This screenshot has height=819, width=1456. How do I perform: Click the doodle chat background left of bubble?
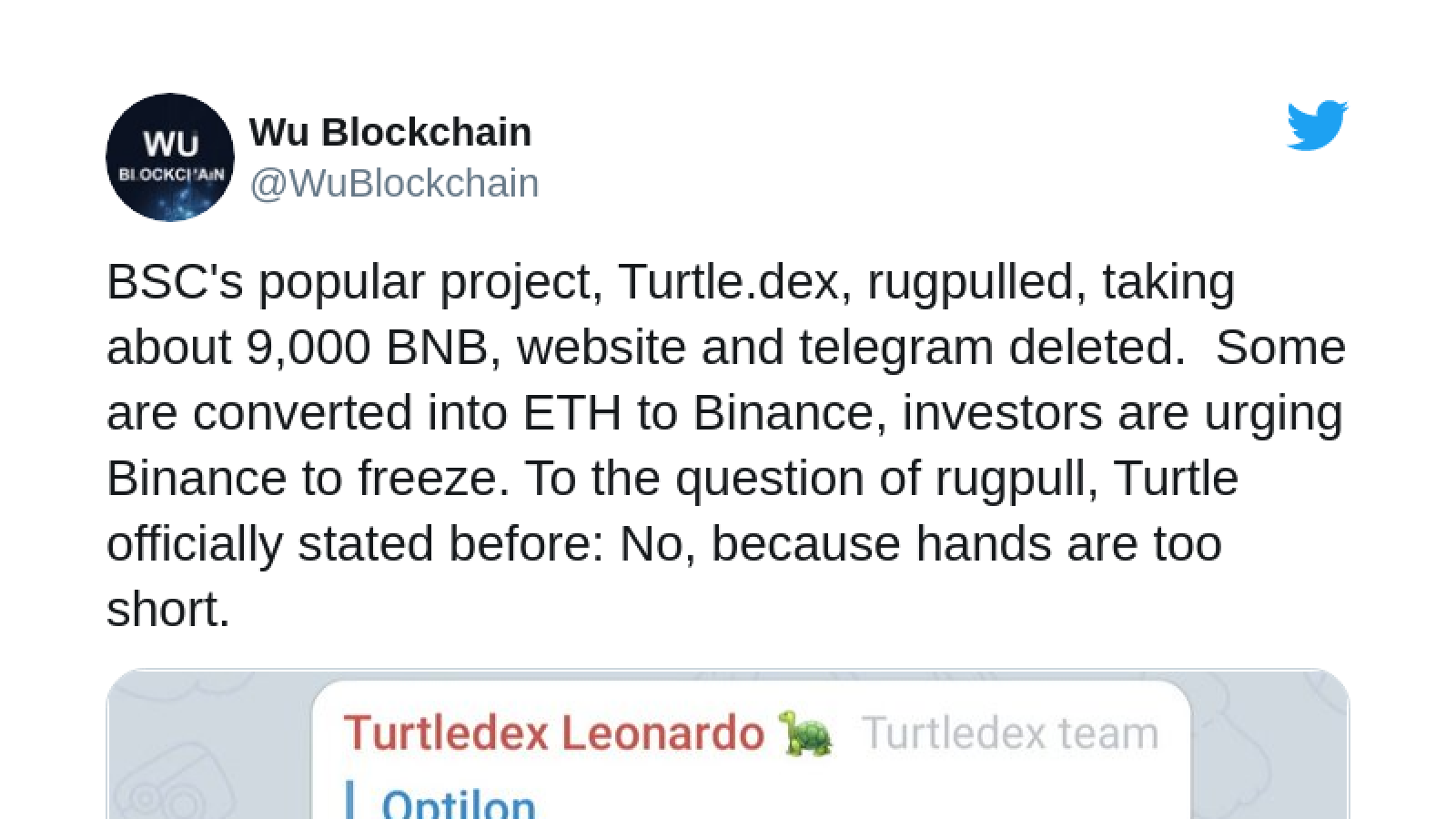click(x=209, y=746)
